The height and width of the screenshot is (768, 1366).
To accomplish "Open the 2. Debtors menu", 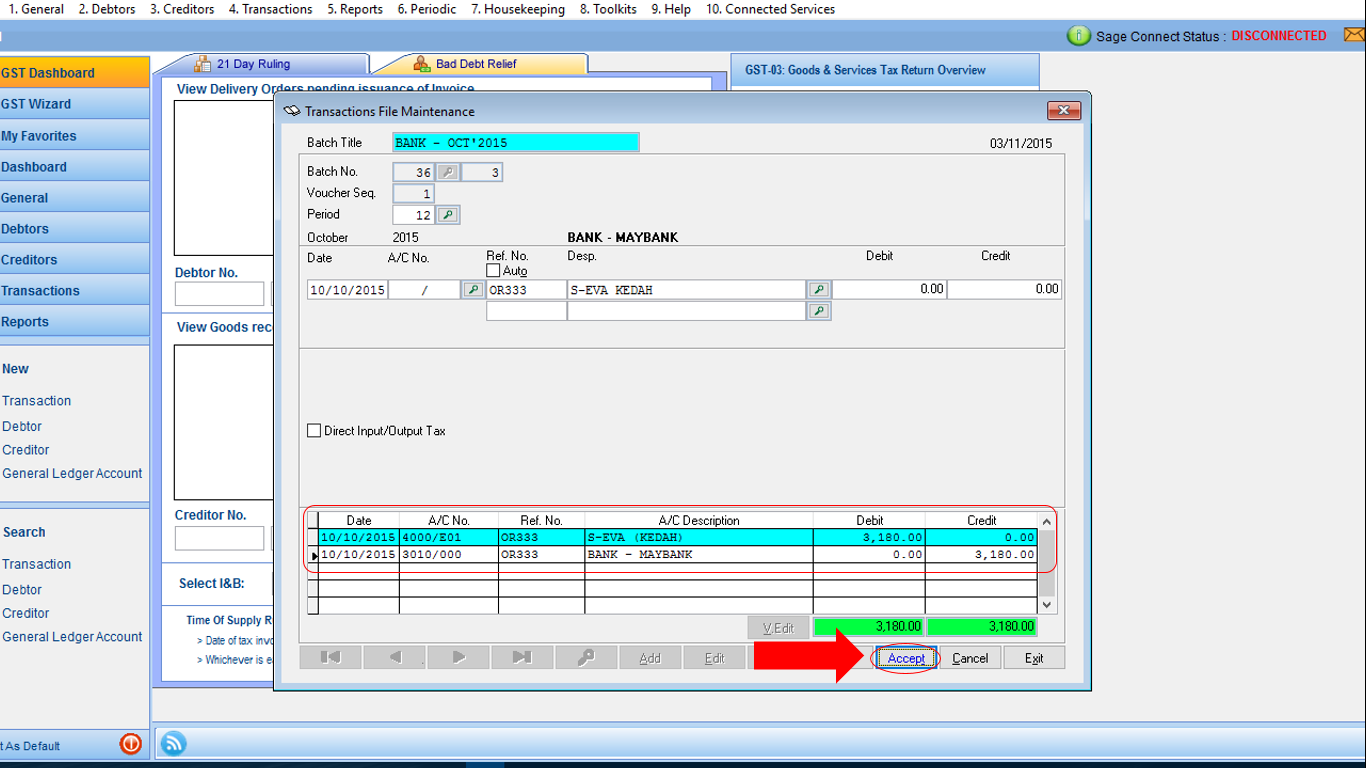I will point(107,9).
